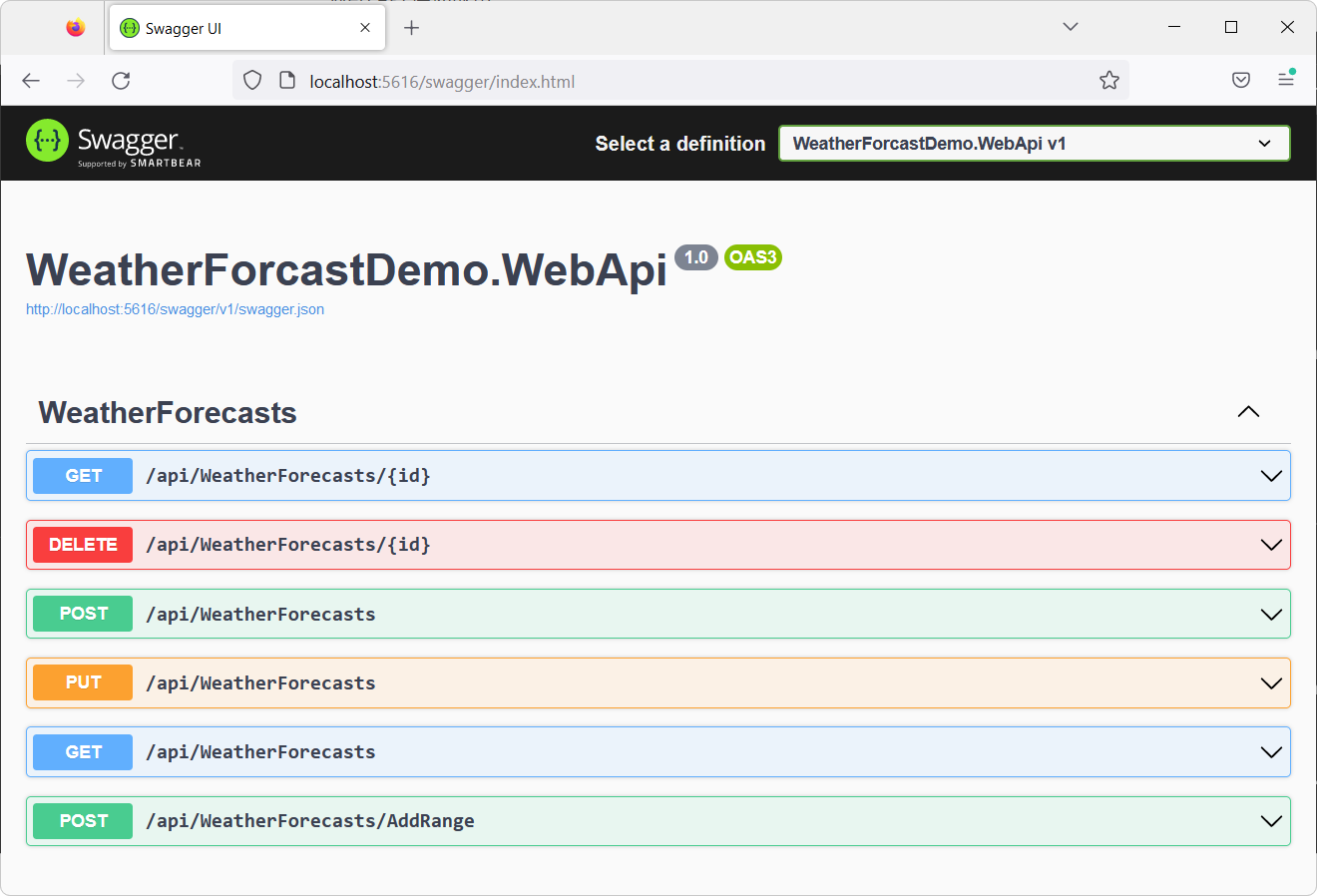Click the tracking protection shield icon
This screenshot has height=896, width=1317.
pyautogui.click(x=252, y=81)
